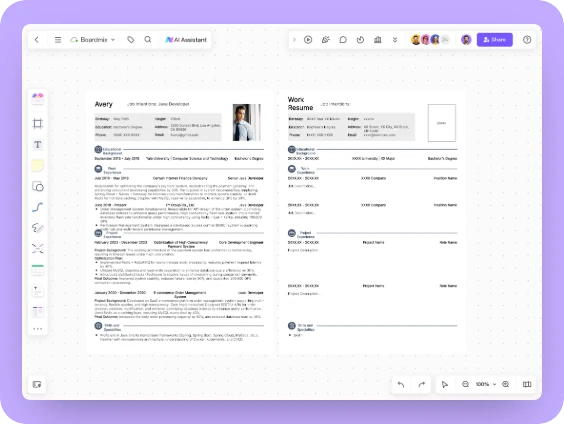Image resolution: width=564 pixels, height=424 pixels.
Task: Expand more tools with the double chevron
Action: coord(395,40)
